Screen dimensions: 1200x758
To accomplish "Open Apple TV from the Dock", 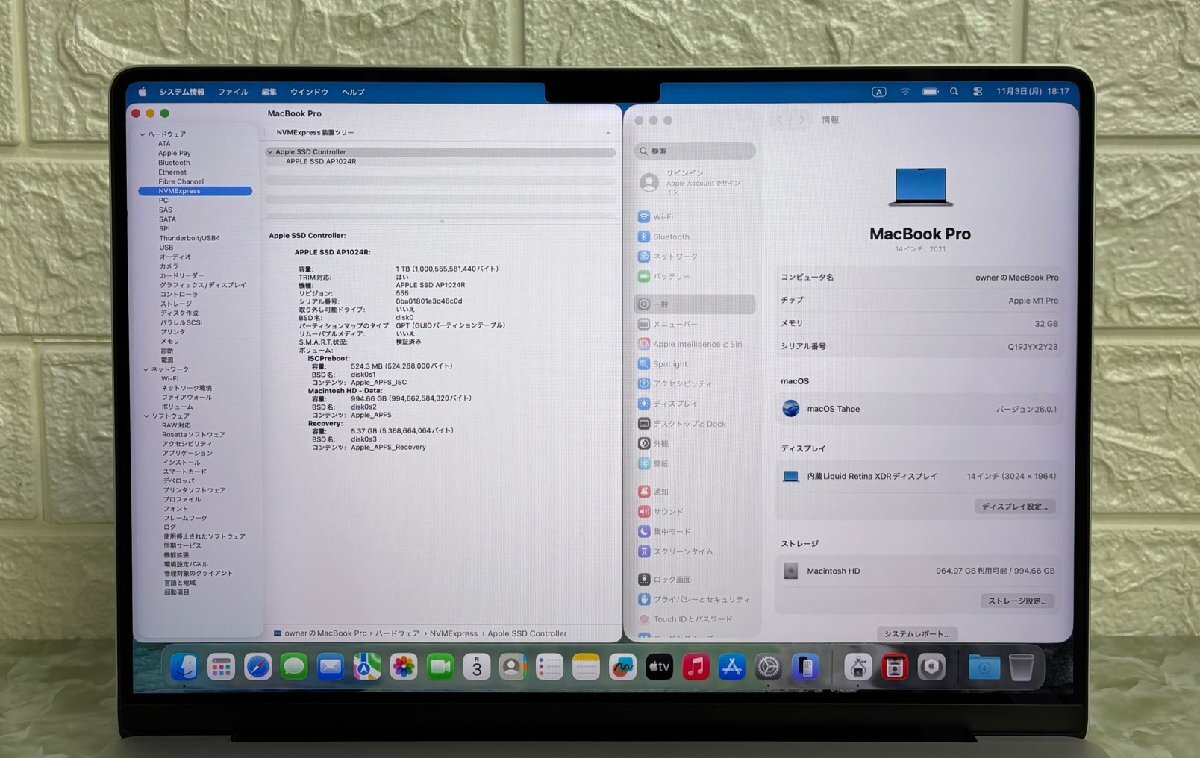I will click(659, 667).
